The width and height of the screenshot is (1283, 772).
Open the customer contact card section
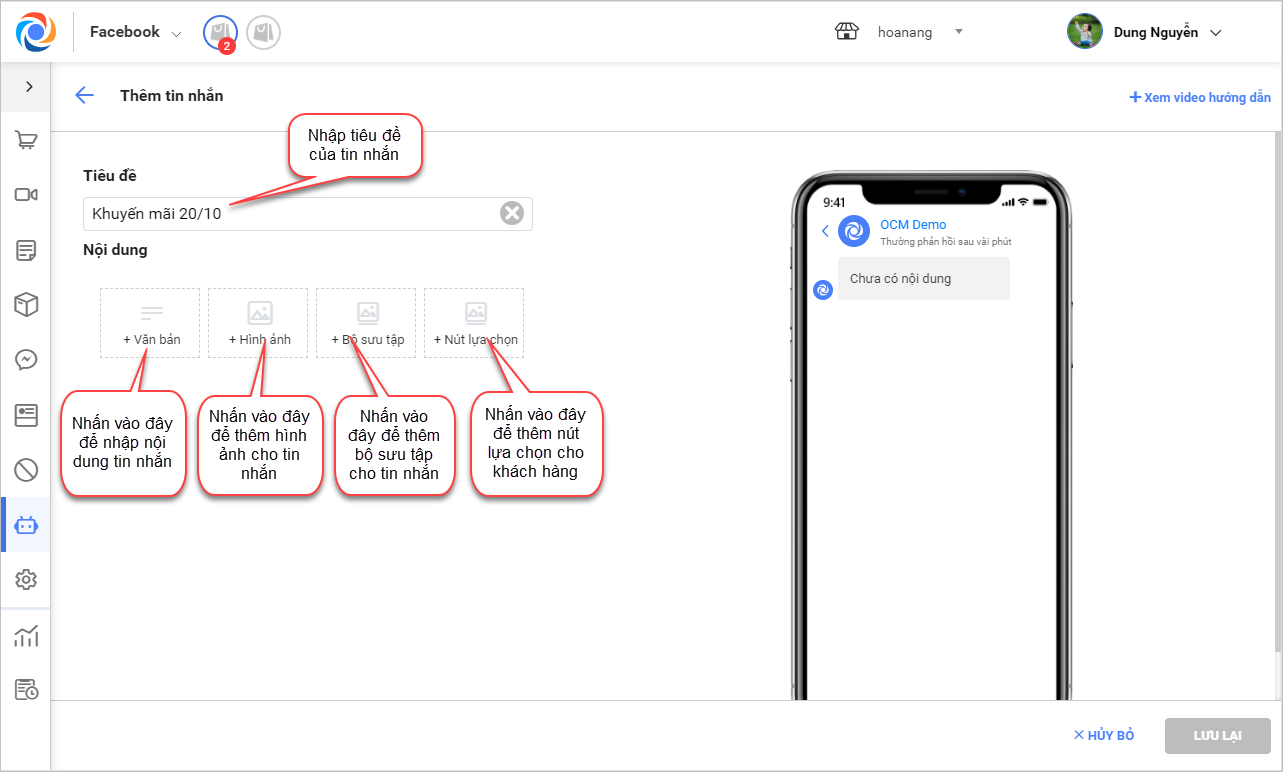(x=26, y=415)
